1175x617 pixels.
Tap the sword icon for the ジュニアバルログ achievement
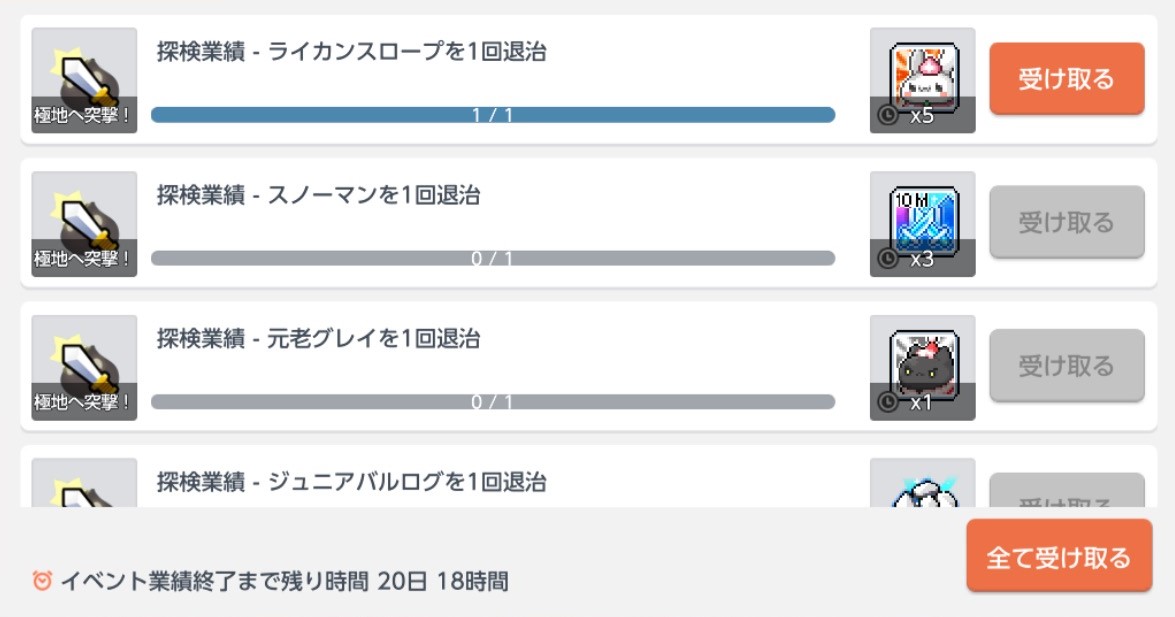(84, 483)
